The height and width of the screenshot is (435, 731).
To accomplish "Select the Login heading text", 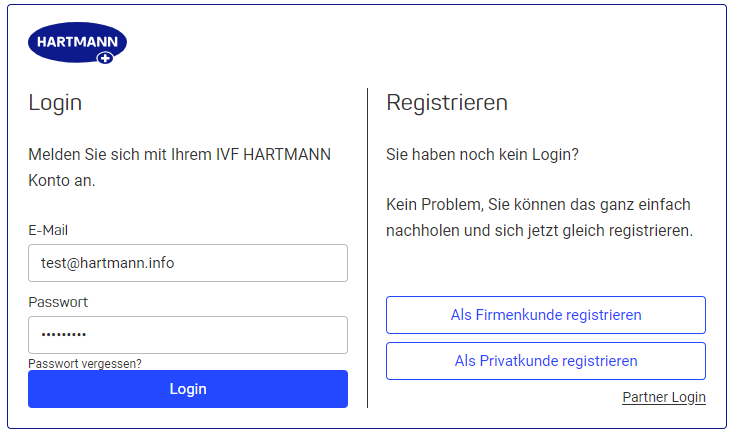I will [55, 103].
